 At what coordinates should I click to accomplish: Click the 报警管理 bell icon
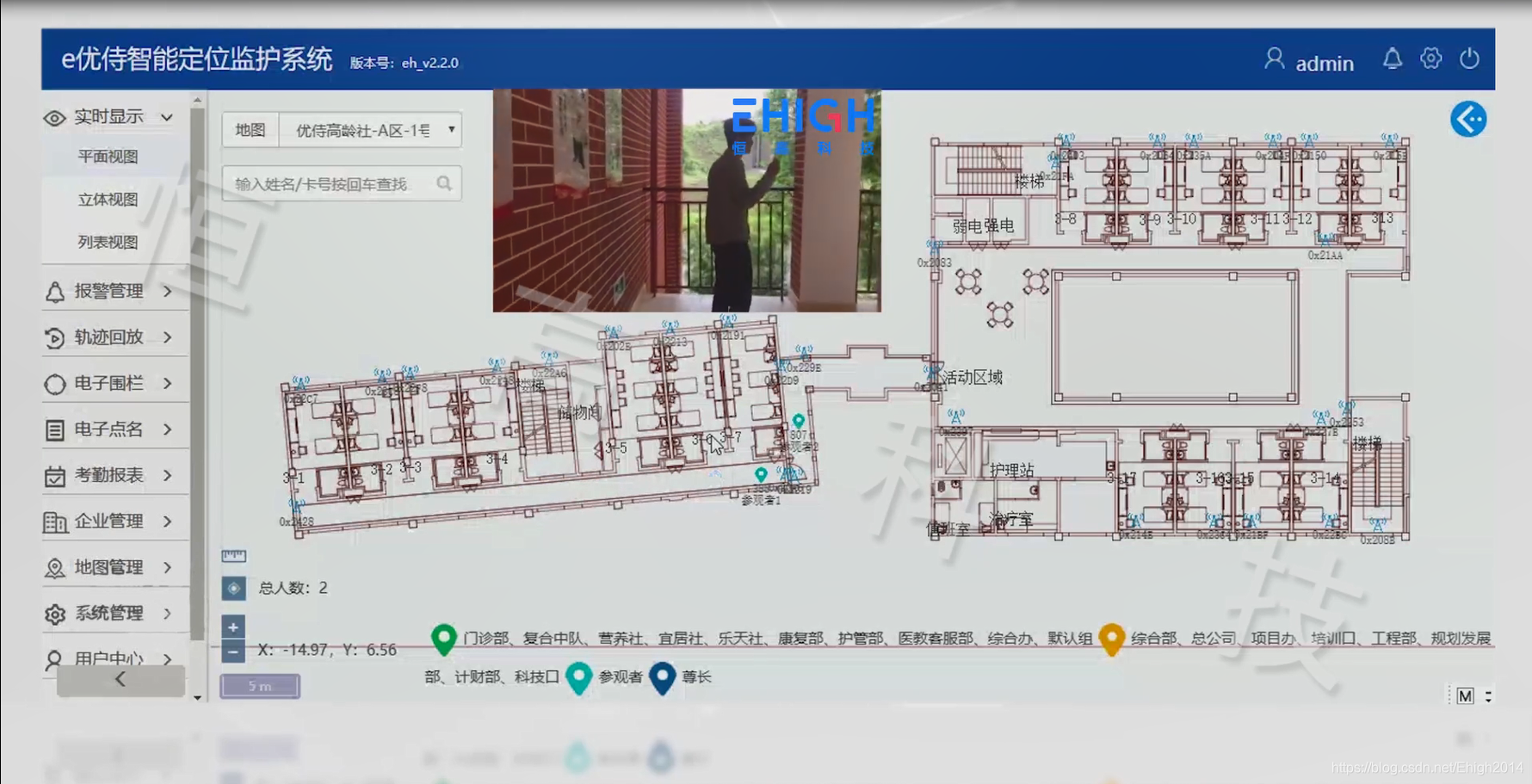coord(54,292)
